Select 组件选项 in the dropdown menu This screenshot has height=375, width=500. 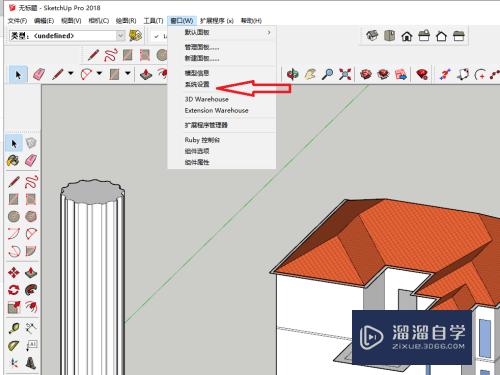tap(197, 151)
